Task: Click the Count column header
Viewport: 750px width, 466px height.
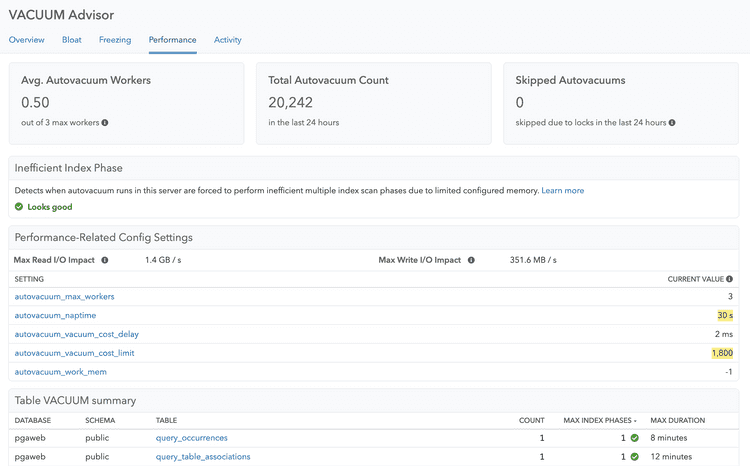Action: (532, 421)
